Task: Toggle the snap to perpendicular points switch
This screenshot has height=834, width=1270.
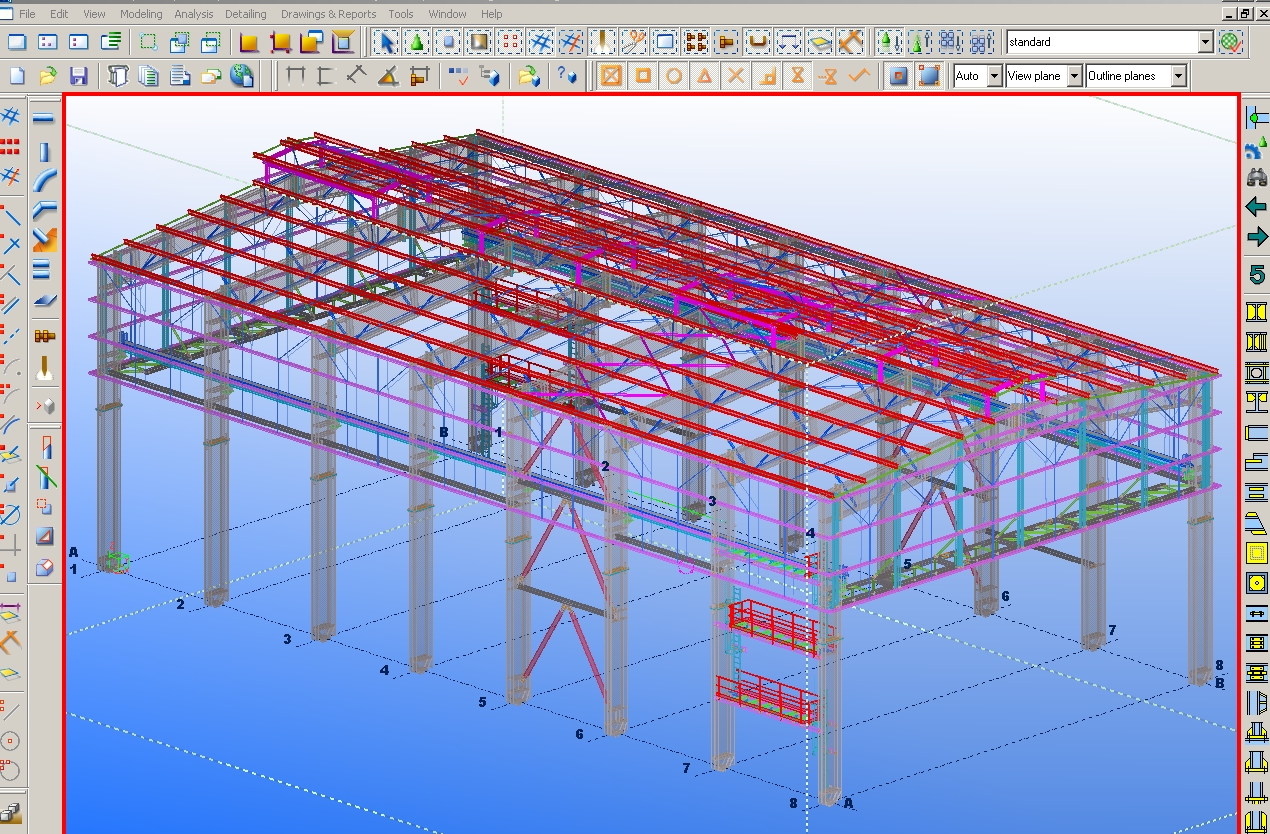Action: click(766, 75)
